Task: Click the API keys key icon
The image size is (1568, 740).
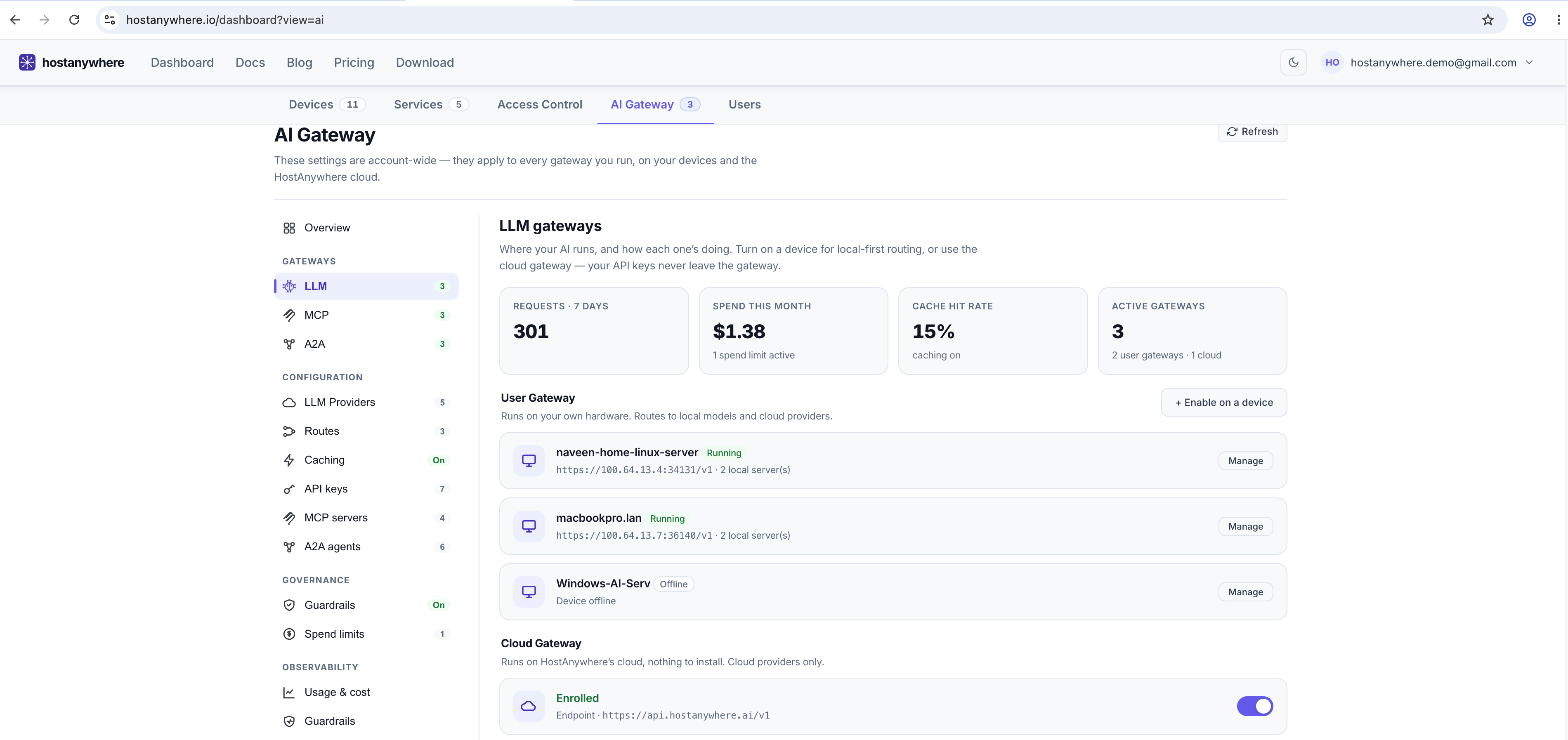Action: [x=289, y=489]
